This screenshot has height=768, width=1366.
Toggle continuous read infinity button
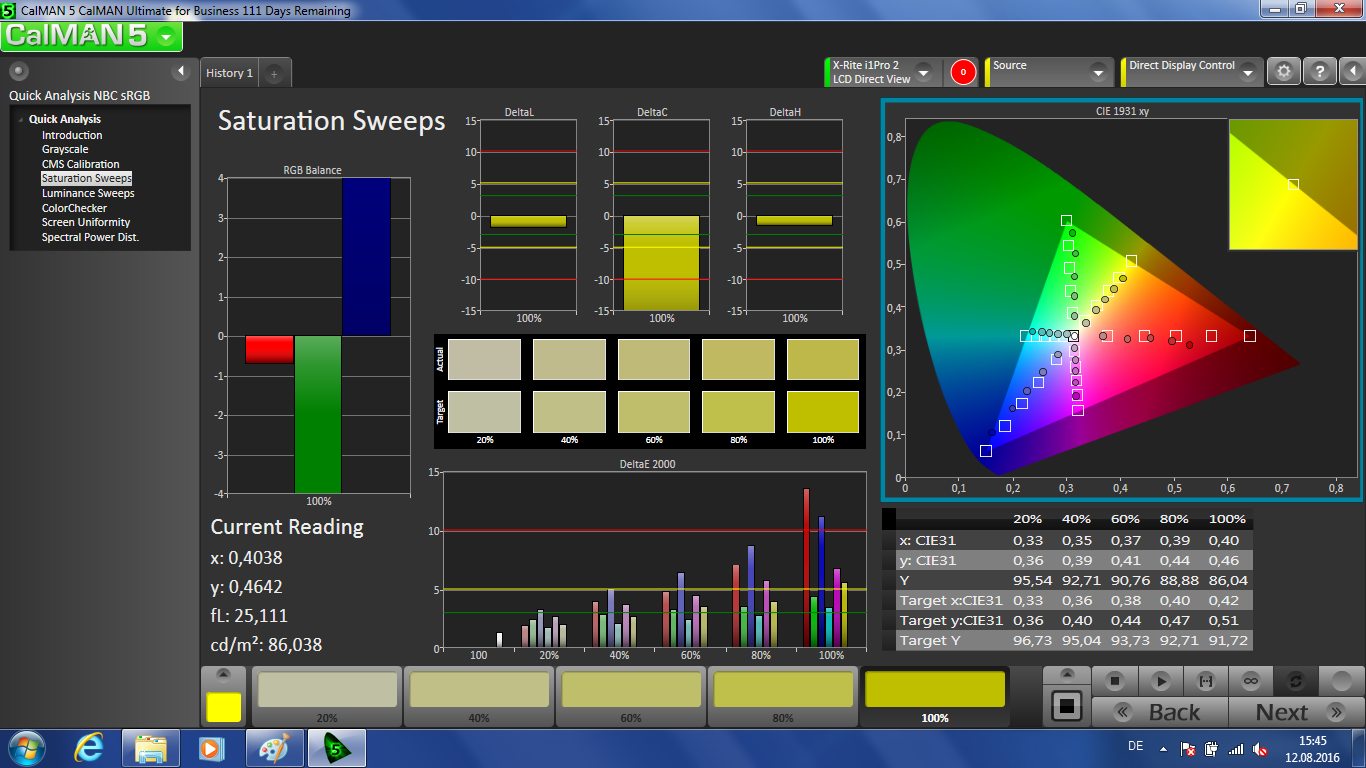coord(1250,681)
